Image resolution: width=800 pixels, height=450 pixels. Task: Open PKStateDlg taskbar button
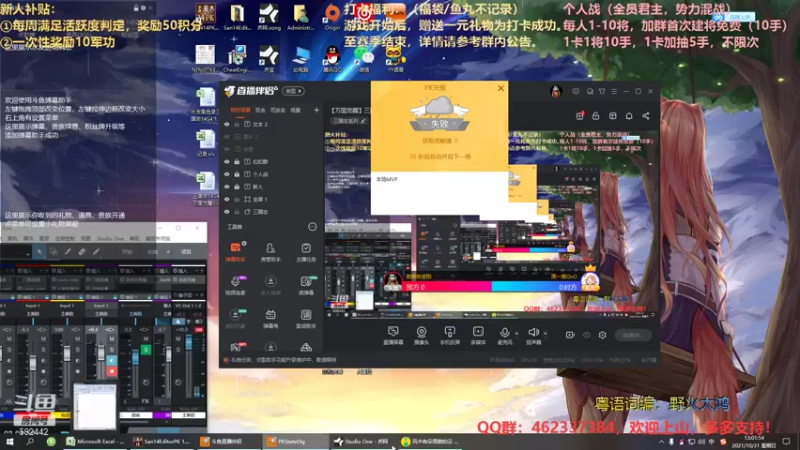click(295, 441)
